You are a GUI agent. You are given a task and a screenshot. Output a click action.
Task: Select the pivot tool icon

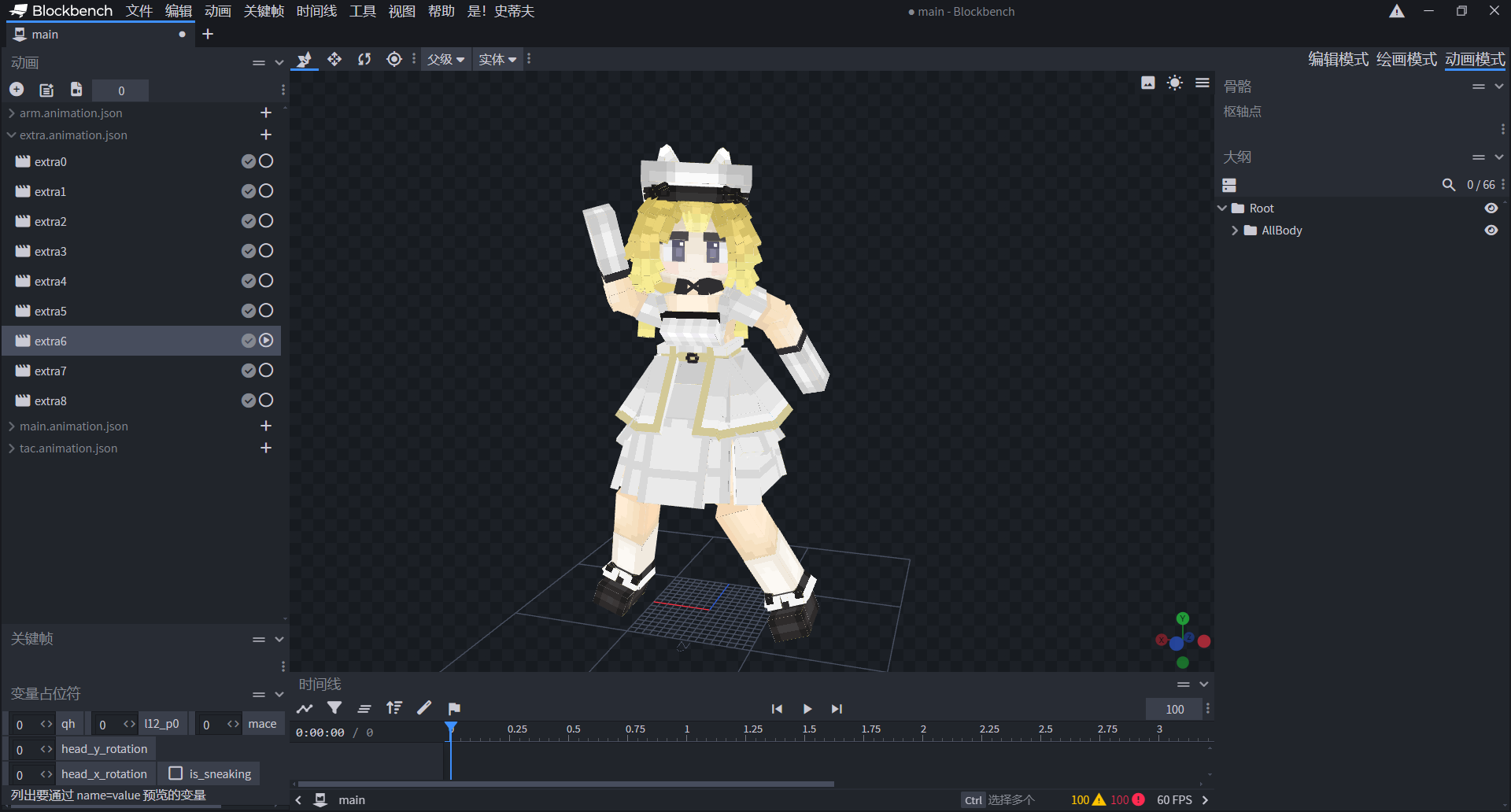click(x=394, y=60)
